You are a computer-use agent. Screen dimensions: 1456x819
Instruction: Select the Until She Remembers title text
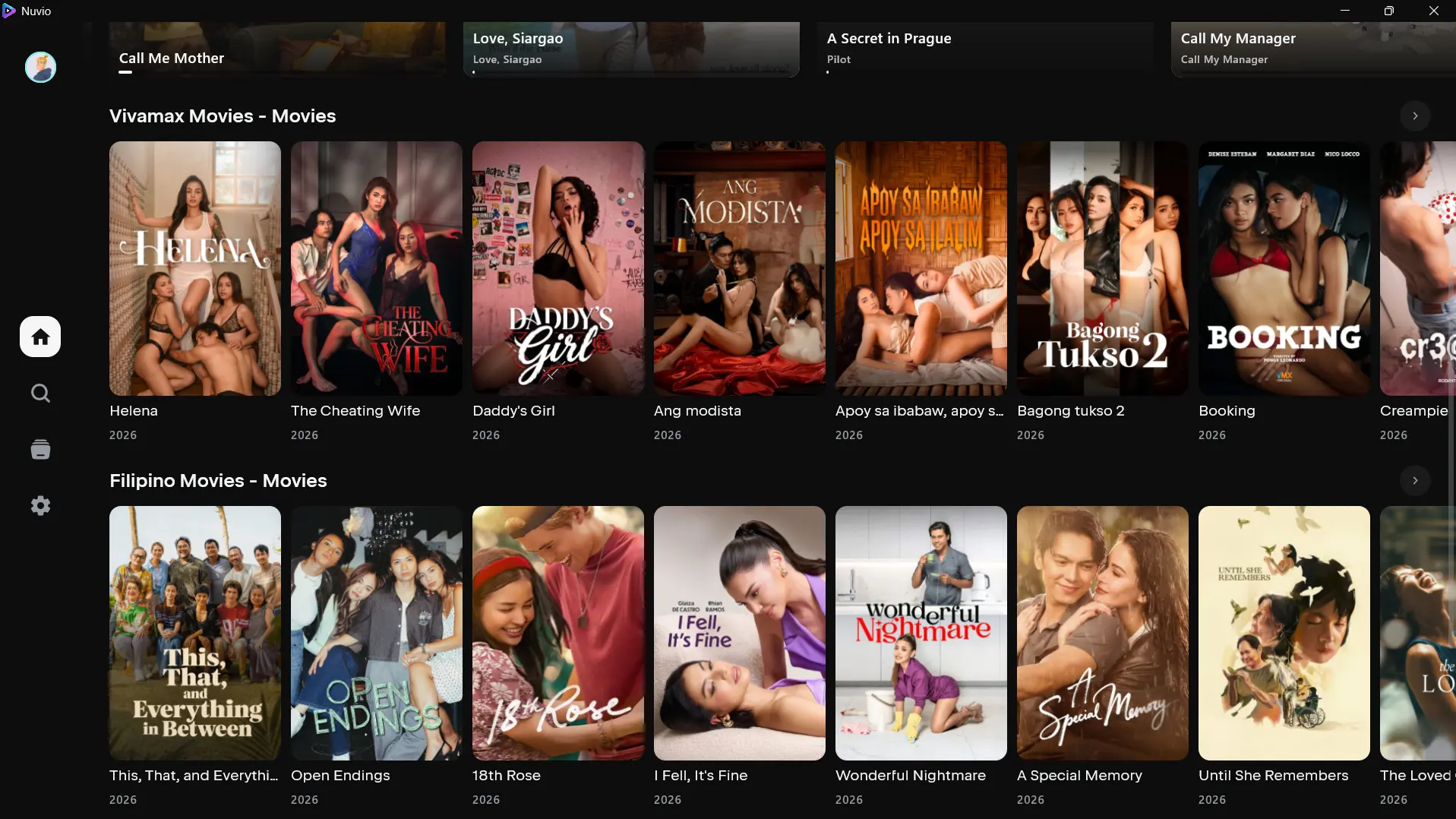1273,776
